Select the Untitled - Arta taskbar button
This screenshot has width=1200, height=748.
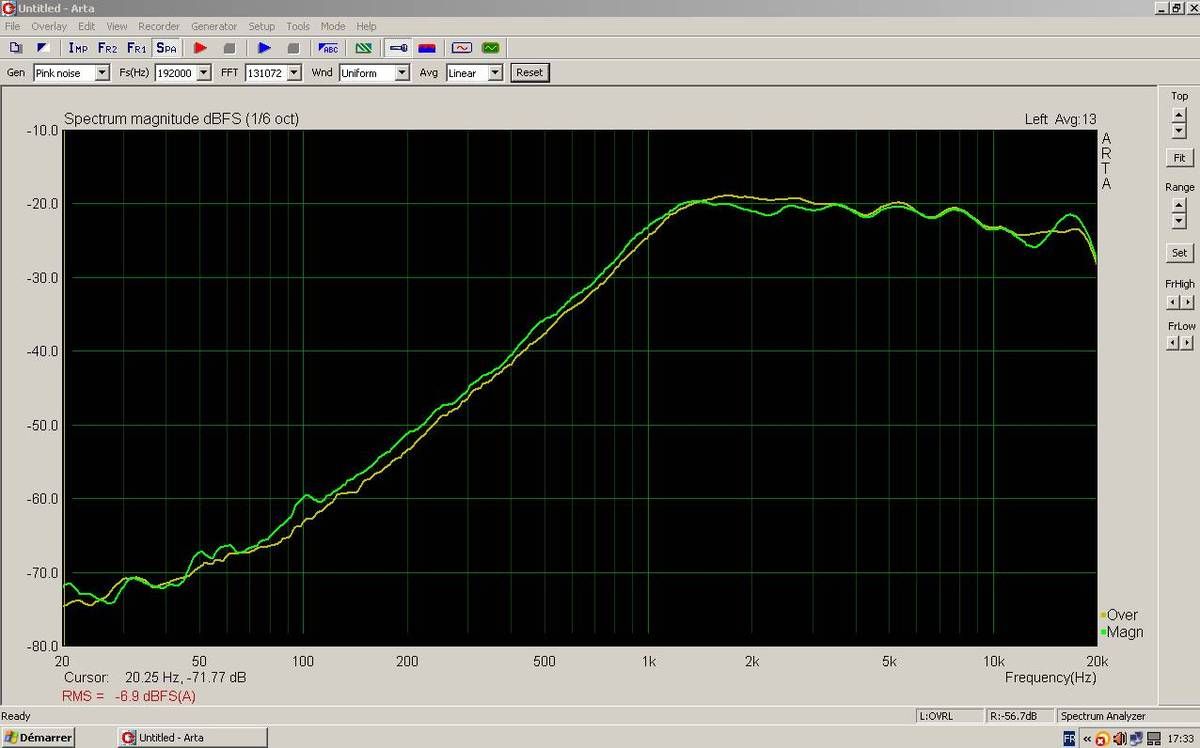coord(192,737)
